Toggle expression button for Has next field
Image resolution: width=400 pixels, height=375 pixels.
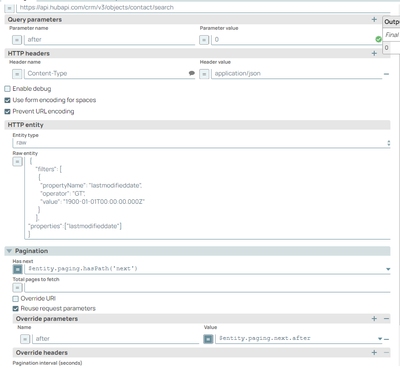pos(18,269)
